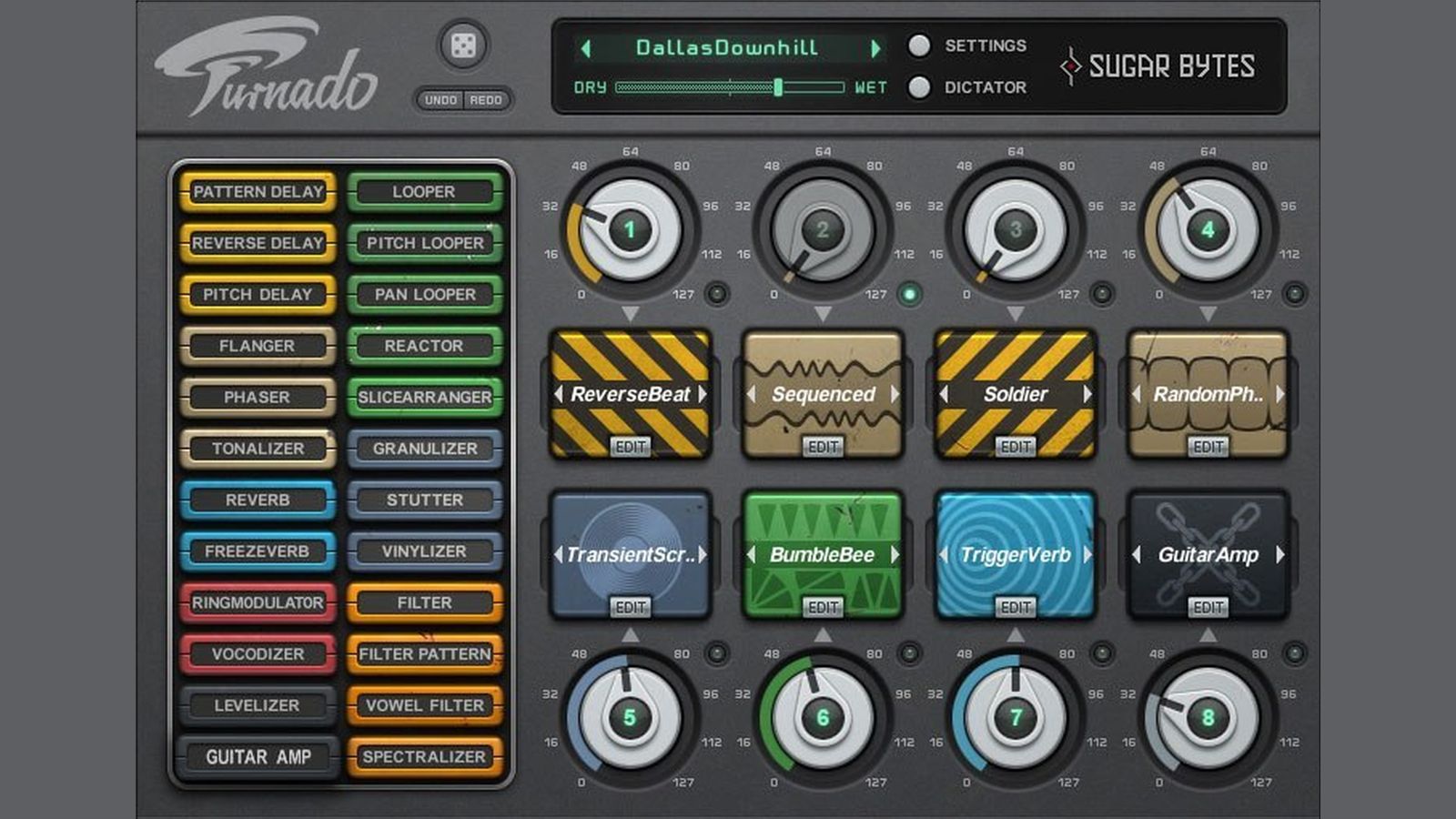Screen dimensions: 1456x819
Task: Toggle the Settings radio button
Action: point(919,45)
